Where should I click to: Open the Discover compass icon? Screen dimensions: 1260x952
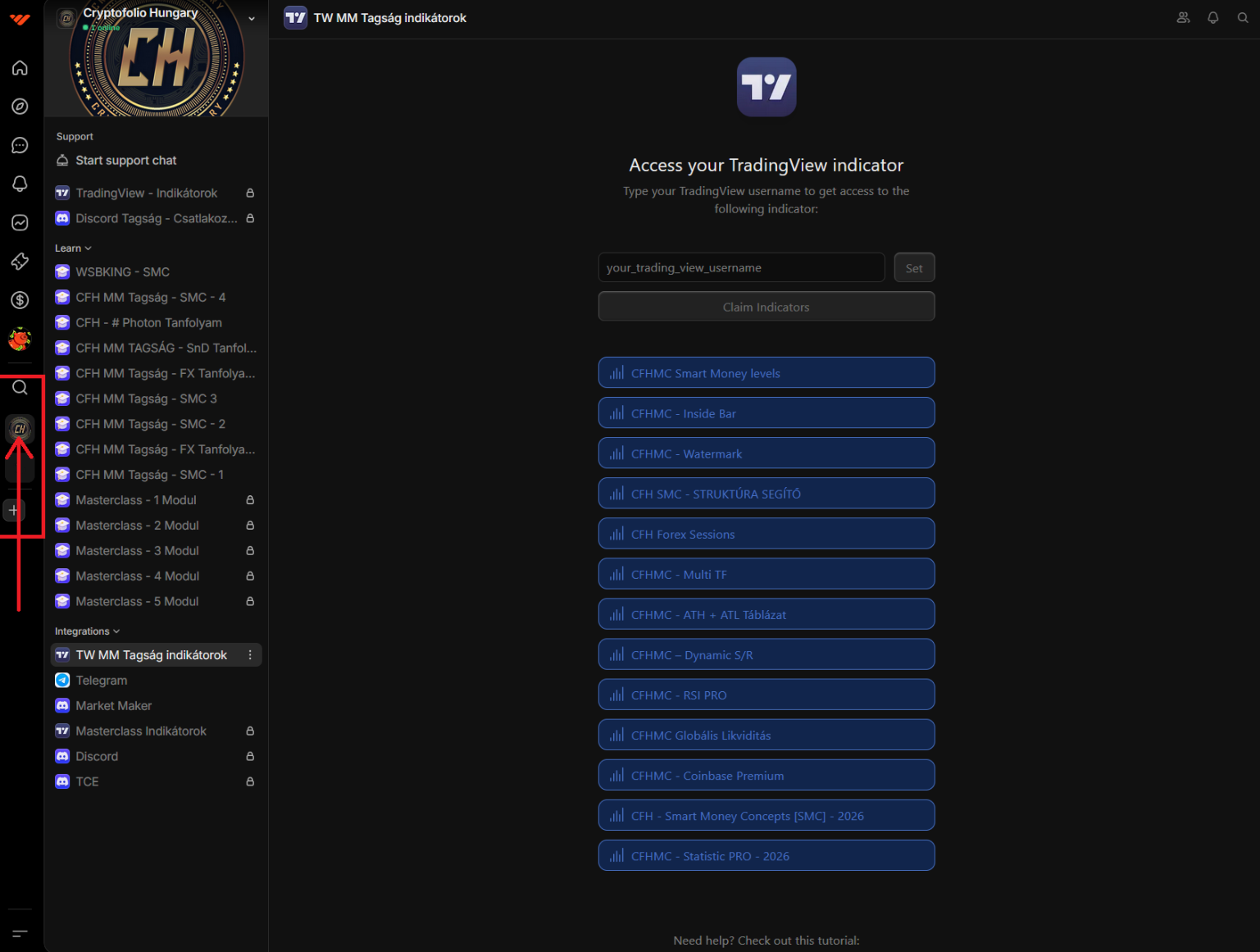click(20, 107)
